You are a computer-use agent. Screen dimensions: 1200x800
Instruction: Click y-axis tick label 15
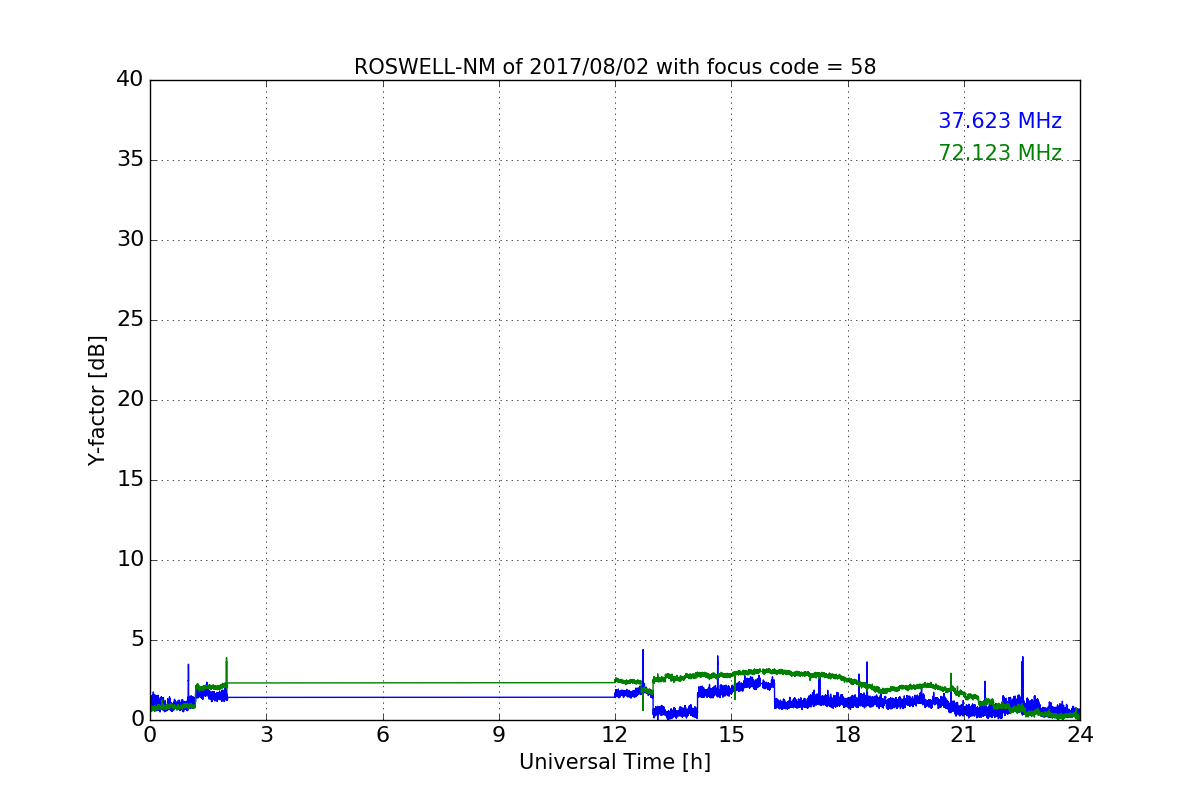130,480
